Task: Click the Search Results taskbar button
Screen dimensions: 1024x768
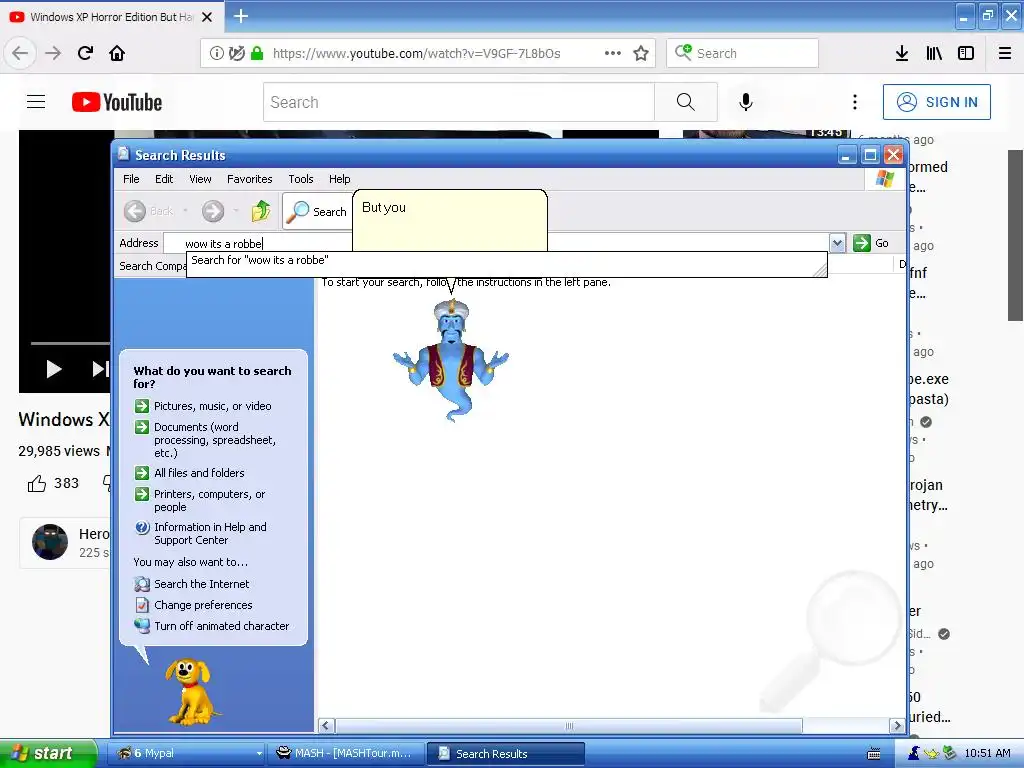Action: pyautogui.click(x=506, y=753)
